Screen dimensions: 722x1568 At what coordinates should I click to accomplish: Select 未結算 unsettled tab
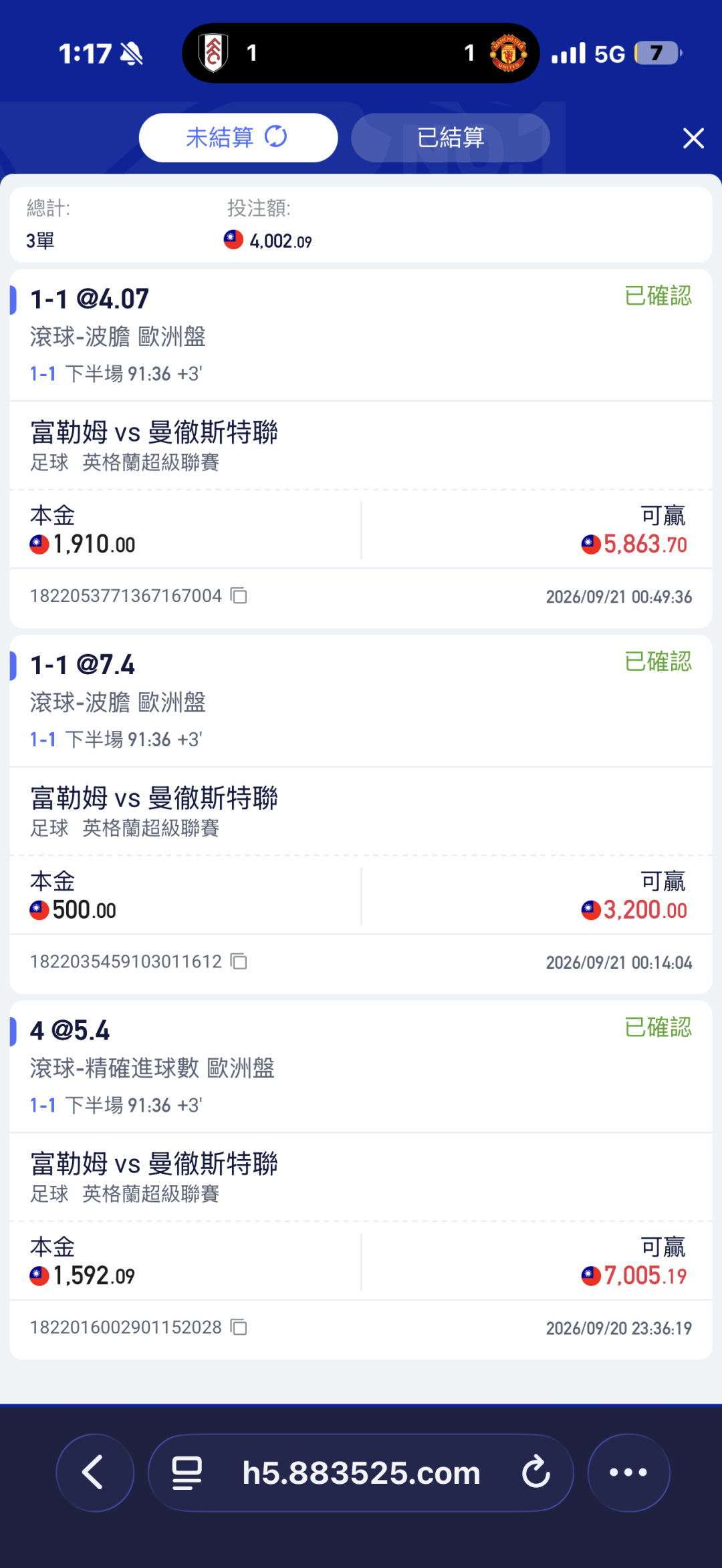click(238, 138)
